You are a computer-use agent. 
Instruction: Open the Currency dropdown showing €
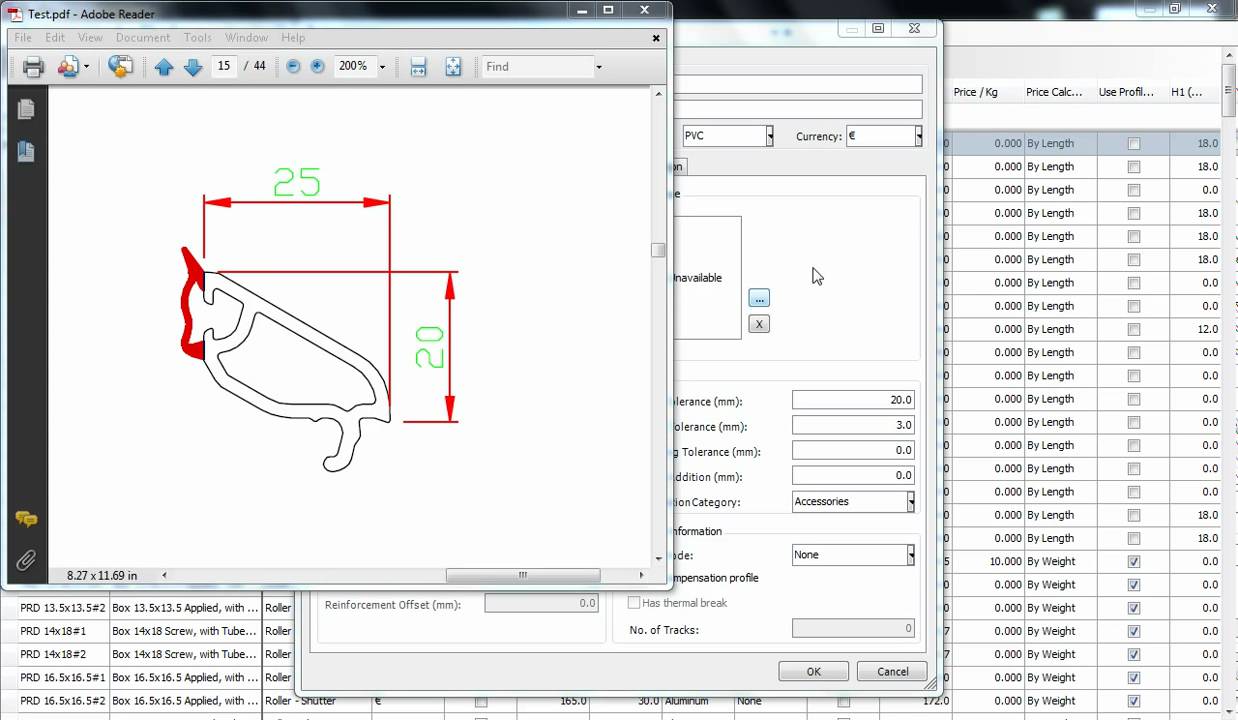918,136
